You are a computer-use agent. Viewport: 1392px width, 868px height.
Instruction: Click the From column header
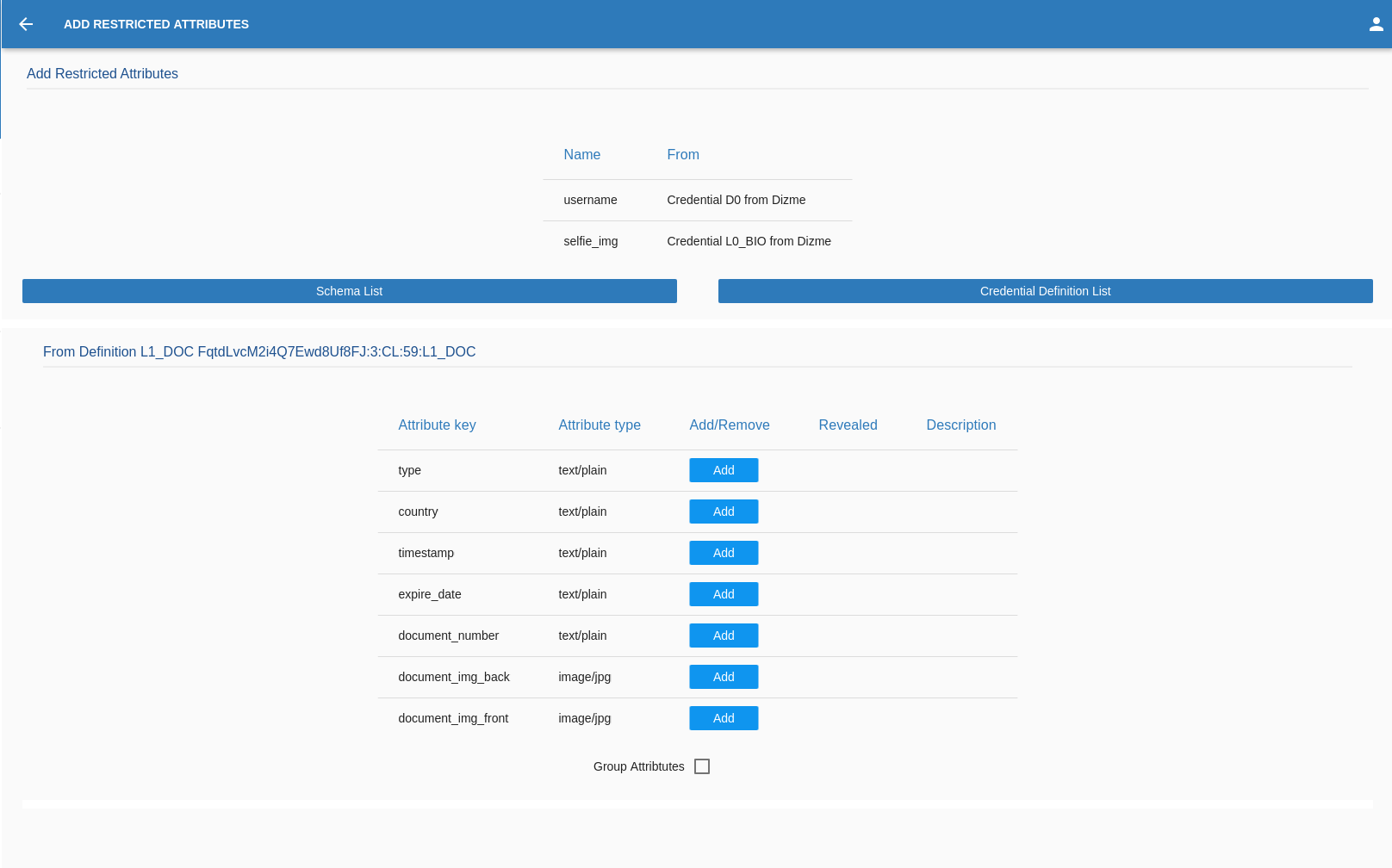(x=683, y=154)
